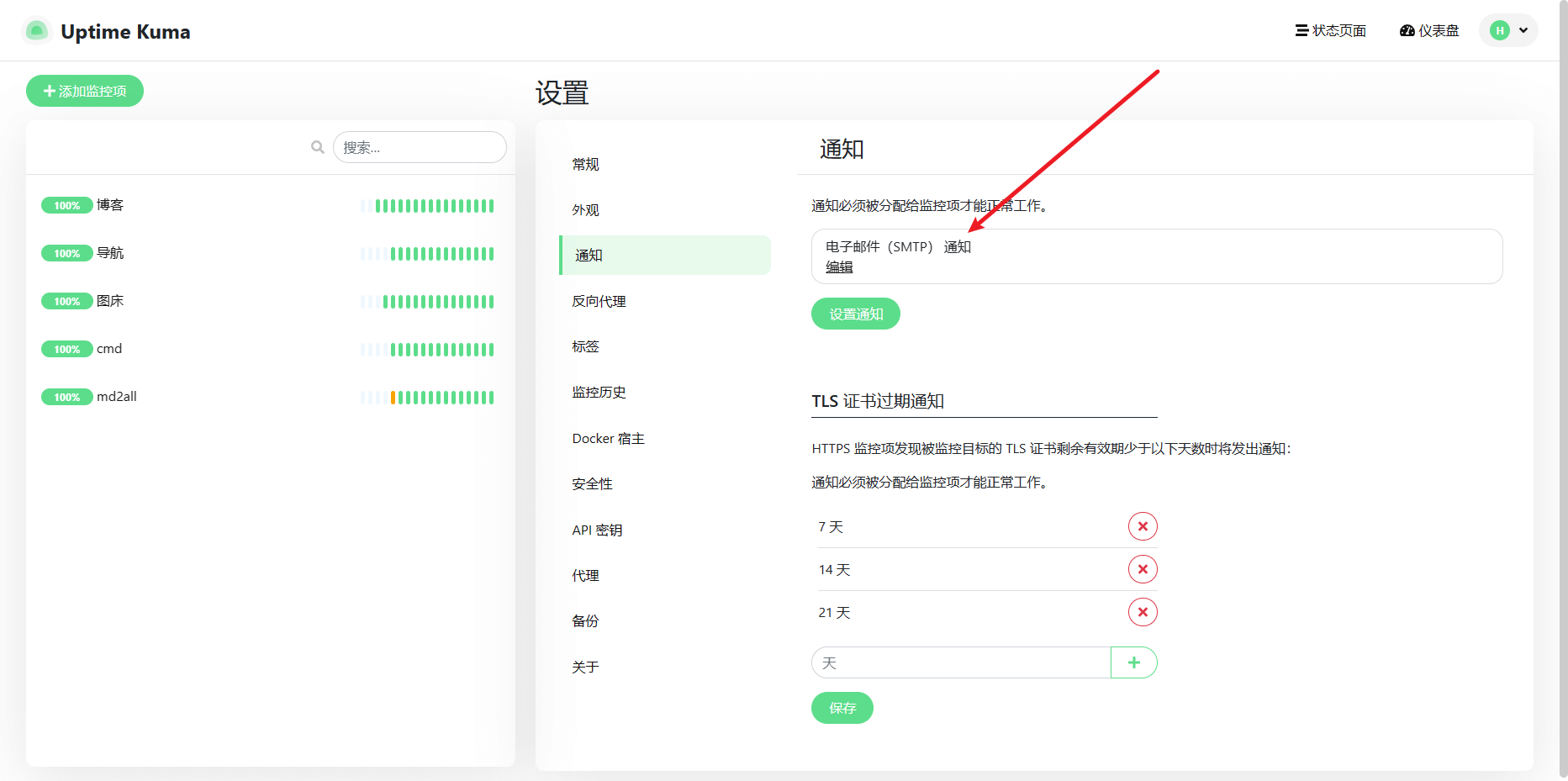Click the 设置通知 setup notification button
1568x781 pixels.
click(x=855, y=313)
